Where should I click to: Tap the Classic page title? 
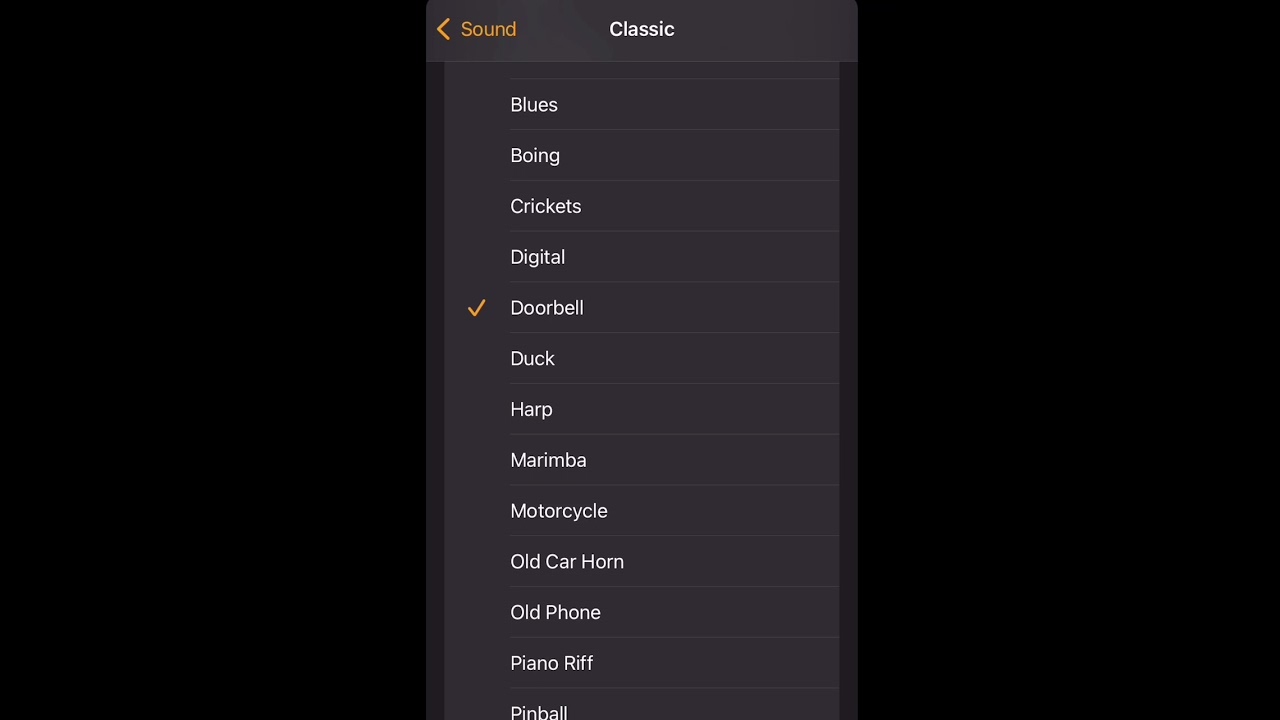point(642,30)
